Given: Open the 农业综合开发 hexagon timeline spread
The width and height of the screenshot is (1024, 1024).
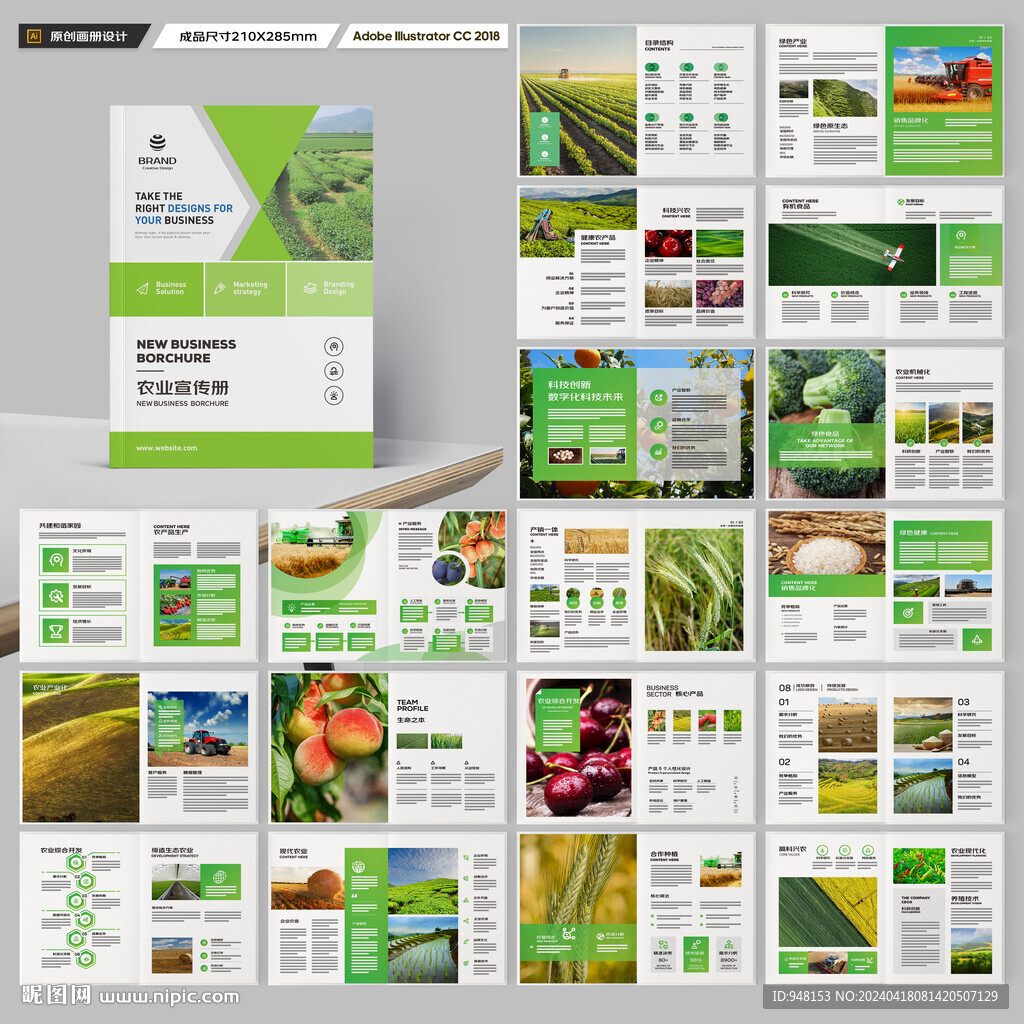Looking at the screenshot, I should coord(138,908).
